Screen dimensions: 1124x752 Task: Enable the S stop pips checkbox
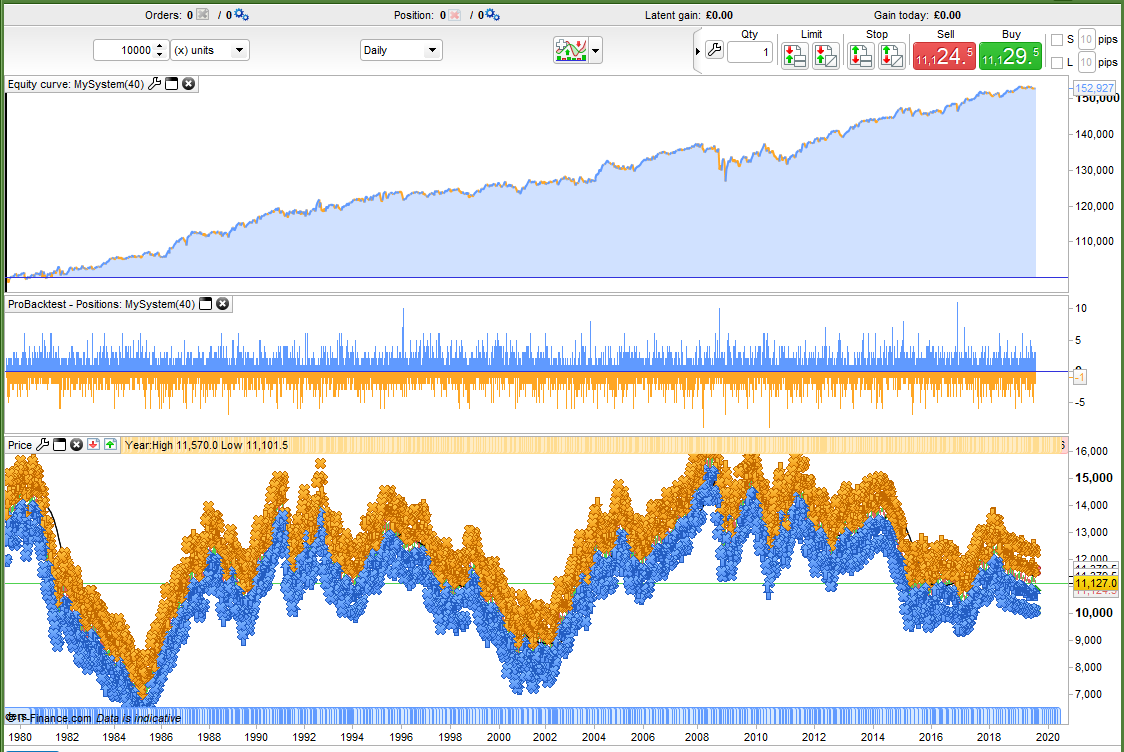1057,40
